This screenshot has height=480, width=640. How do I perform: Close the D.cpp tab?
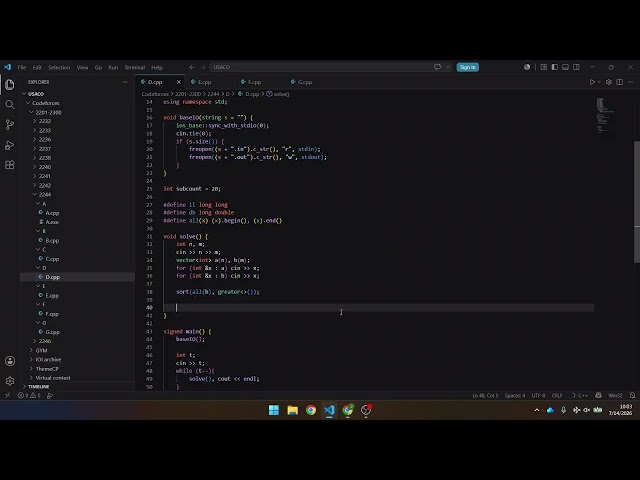tap(179, 82)
